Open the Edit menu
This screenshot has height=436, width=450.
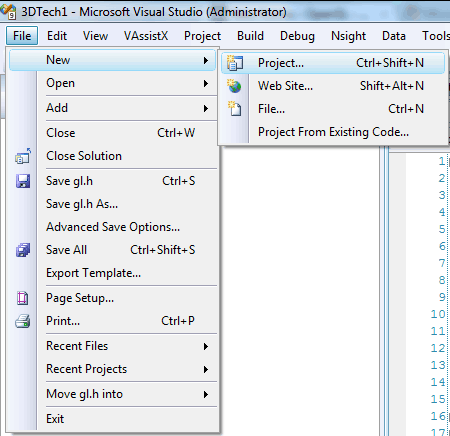point(57,36)
